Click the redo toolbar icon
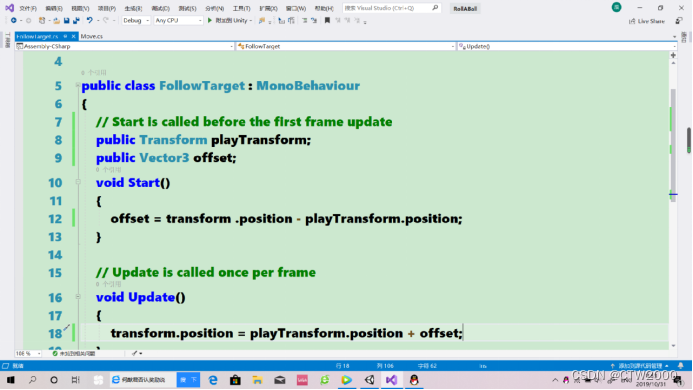The height and width of the screenshot is (390, 693). point(106,20)
